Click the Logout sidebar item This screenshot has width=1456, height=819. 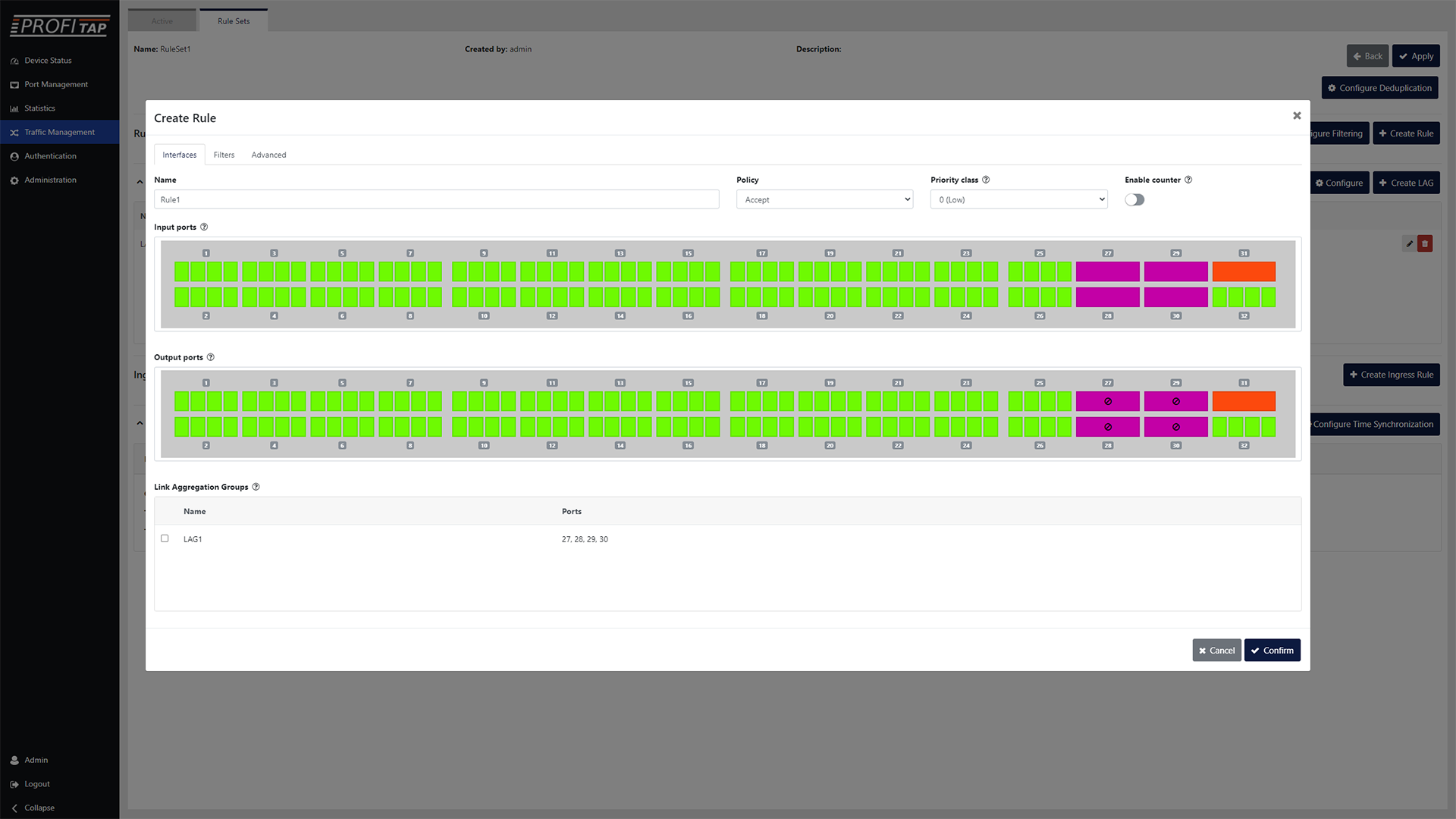(36, 784)
